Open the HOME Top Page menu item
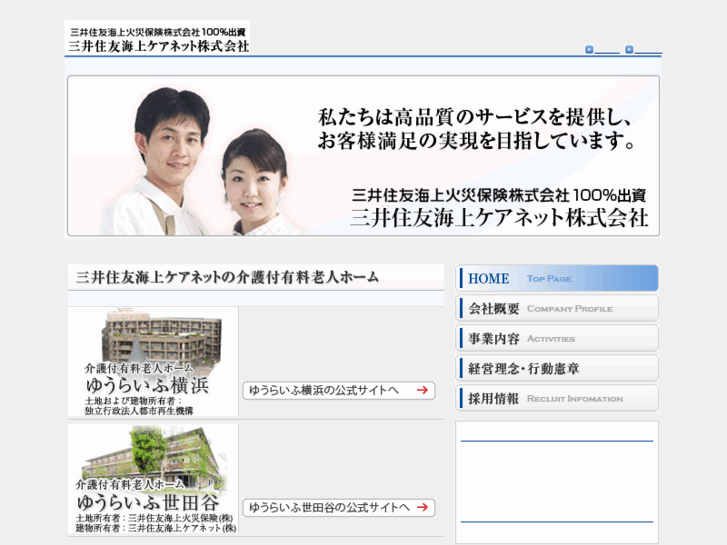The image size is (727, 545). pyautogui.click(x=557, y=278)
